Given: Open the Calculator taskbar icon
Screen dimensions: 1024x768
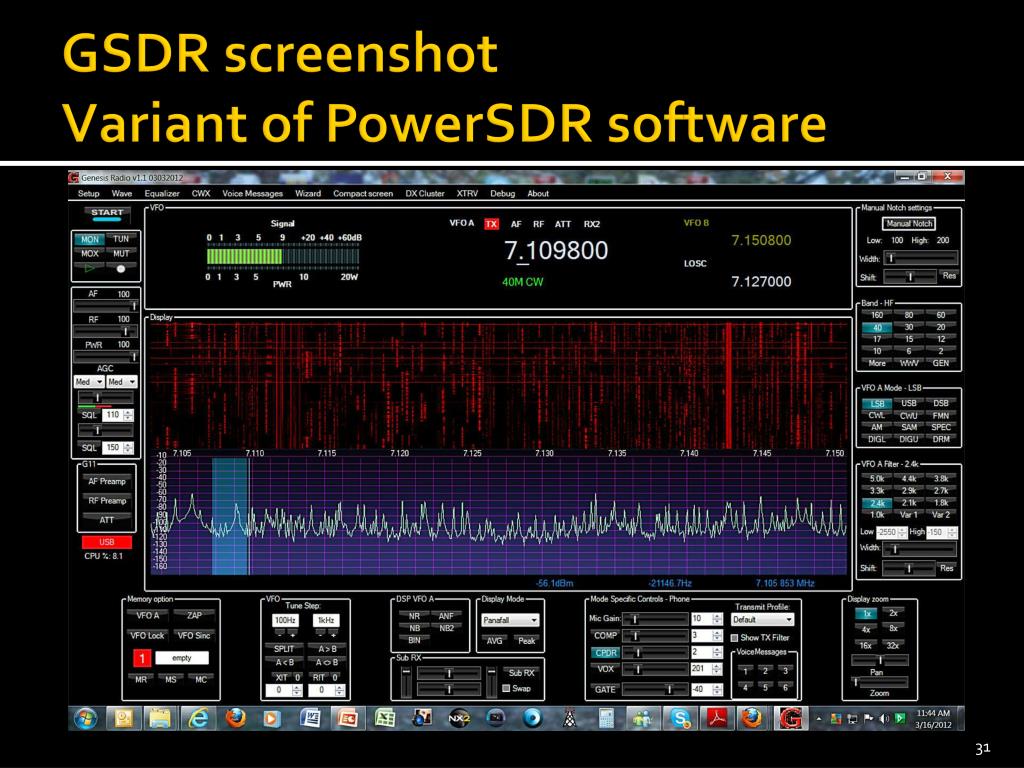Looking at the screenshot, I should click(x=607, y=718).
